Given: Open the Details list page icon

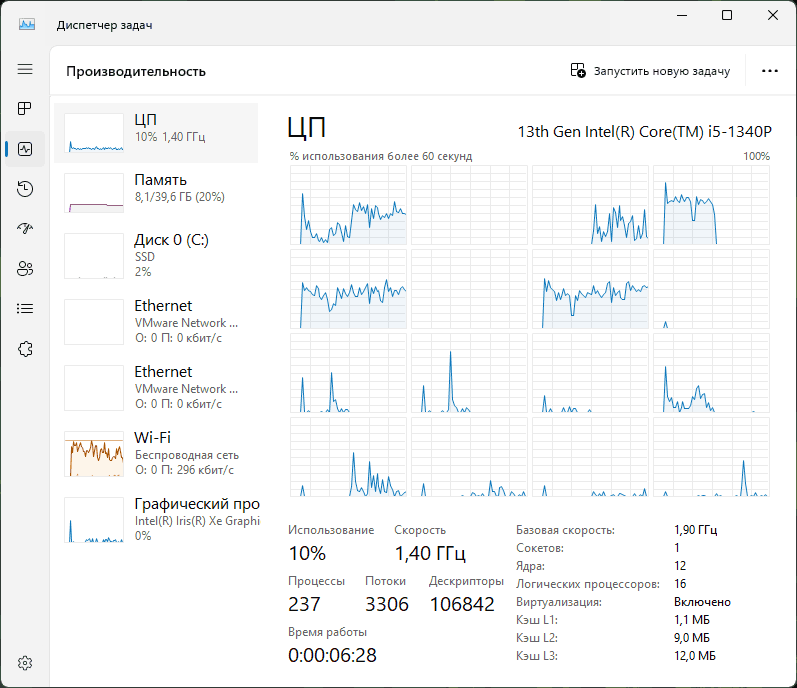Looking at the screenshot, I should coord(25,308).
